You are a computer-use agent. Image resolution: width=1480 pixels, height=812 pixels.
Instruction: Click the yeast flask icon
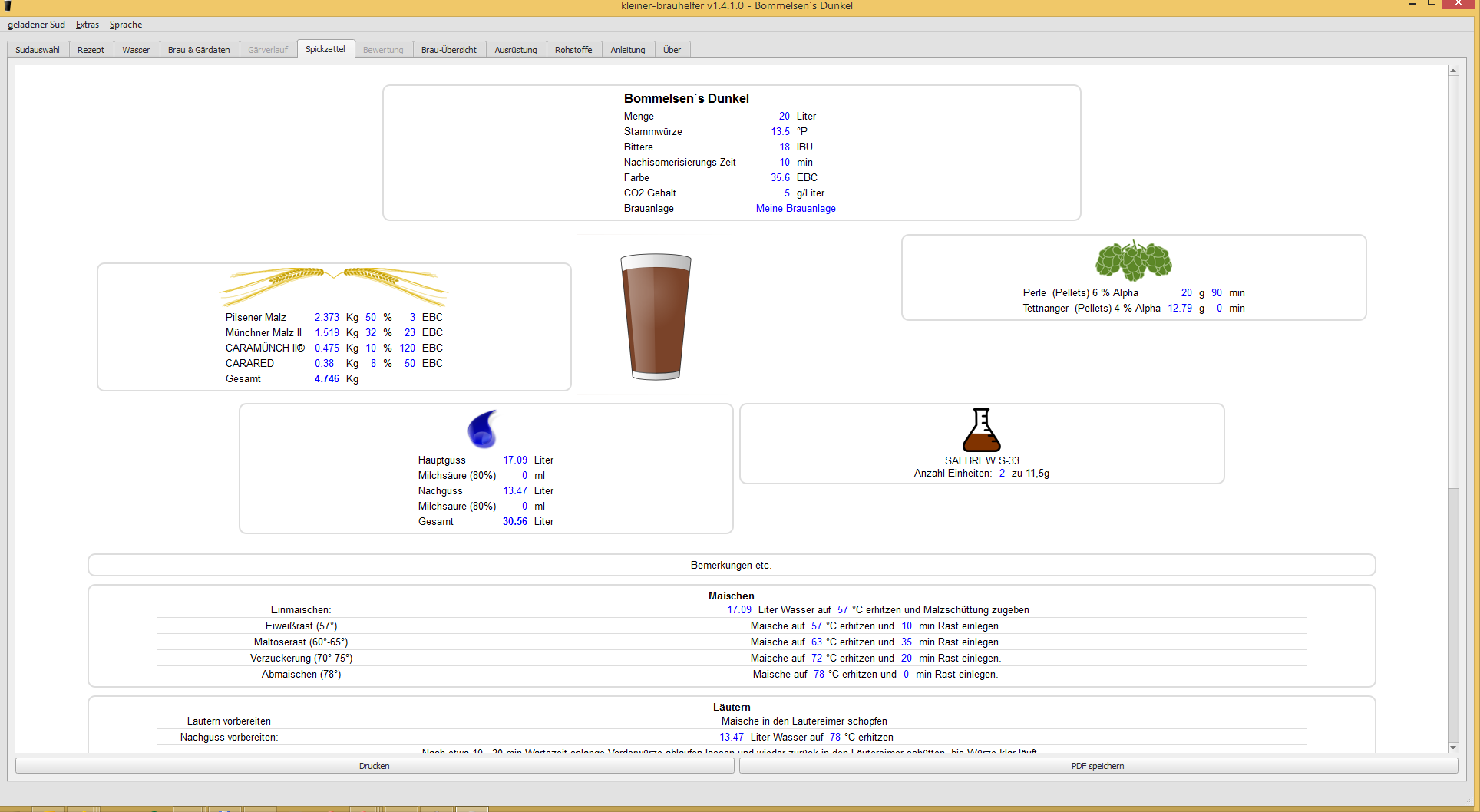pyautogui.click(x=981, y=430)
